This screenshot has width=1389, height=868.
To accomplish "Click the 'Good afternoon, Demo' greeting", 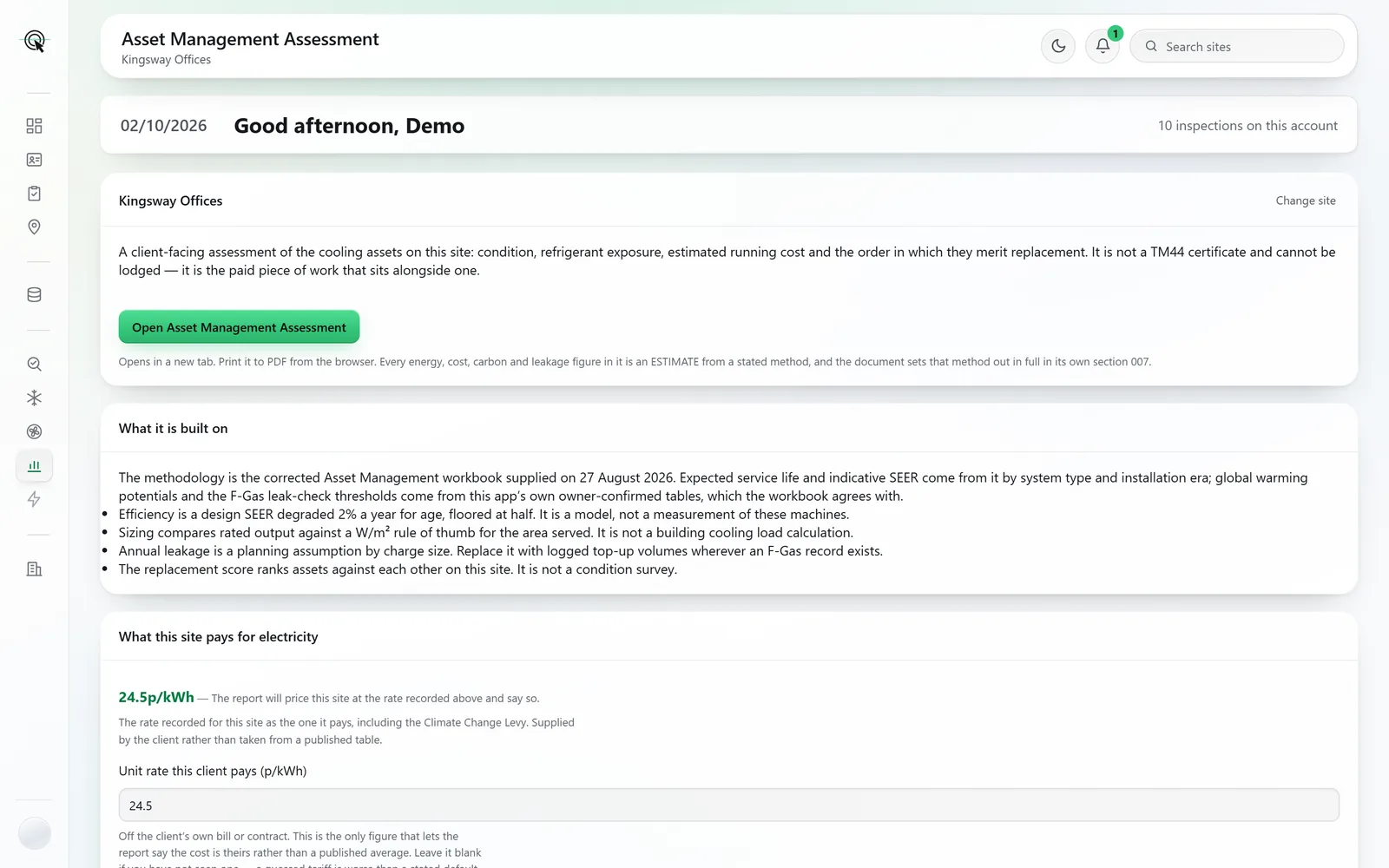I will 349,126.
